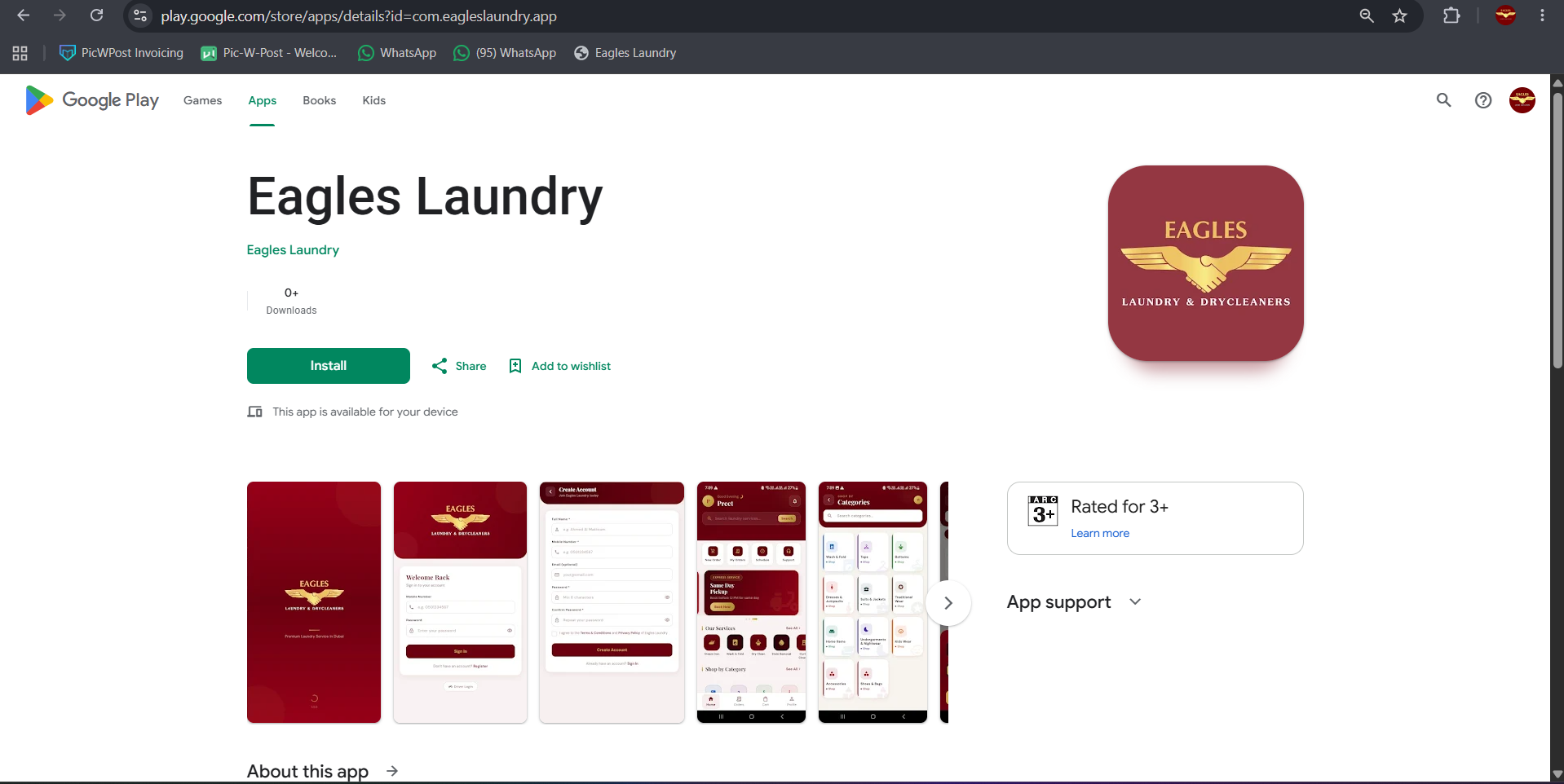Image resolution: width=1564 pixels, height=784 pixels.
Task: Click the About this app heading
Action: point(307,771)
